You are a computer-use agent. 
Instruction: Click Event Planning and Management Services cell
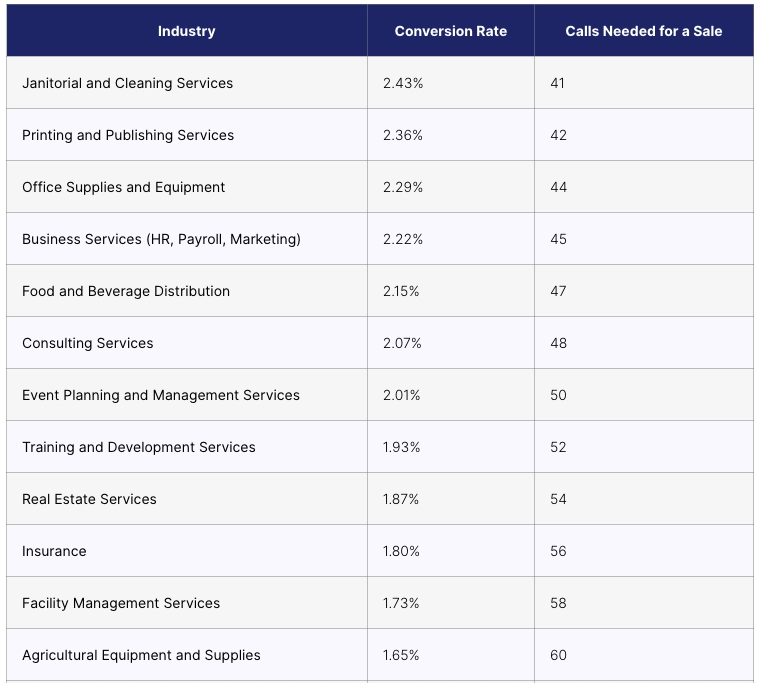click(161, 395)
